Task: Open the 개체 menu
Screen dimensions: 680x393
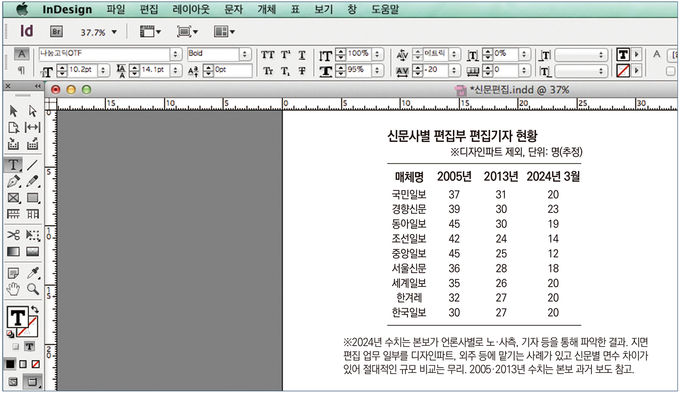Action: (x=267, y=9)
